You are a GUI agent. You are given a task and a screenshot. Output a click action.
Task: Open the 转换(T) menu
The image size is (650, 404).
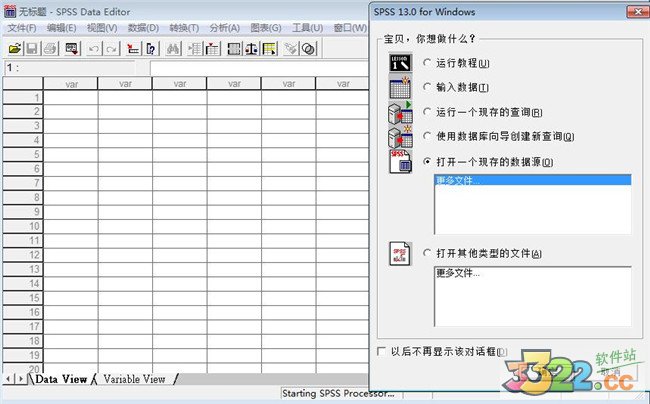184,28
